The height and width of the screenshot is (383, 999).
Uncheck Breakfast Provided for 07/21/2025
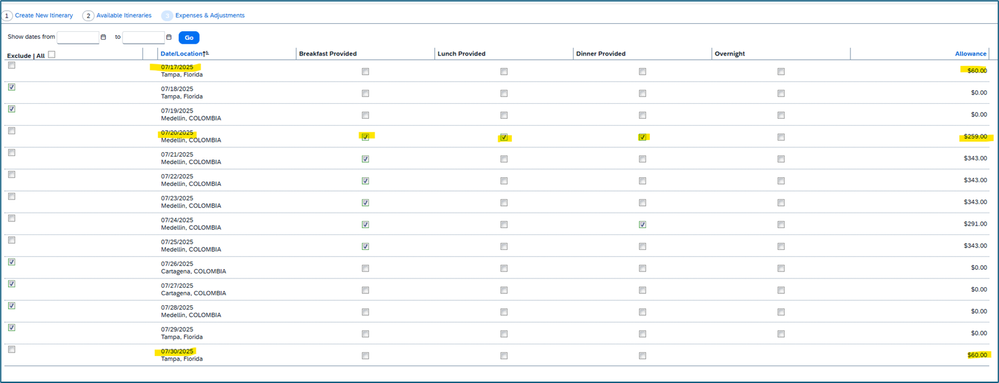(x=365, y=159)
